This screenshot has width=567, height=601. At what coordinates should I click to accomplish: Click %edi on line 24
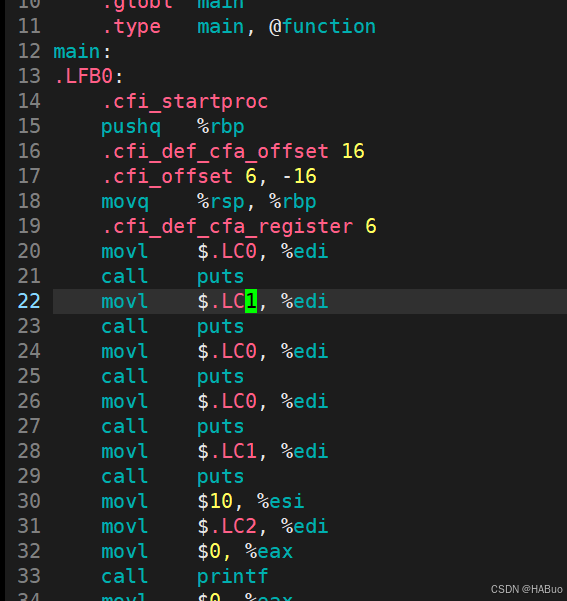(304, 351)
